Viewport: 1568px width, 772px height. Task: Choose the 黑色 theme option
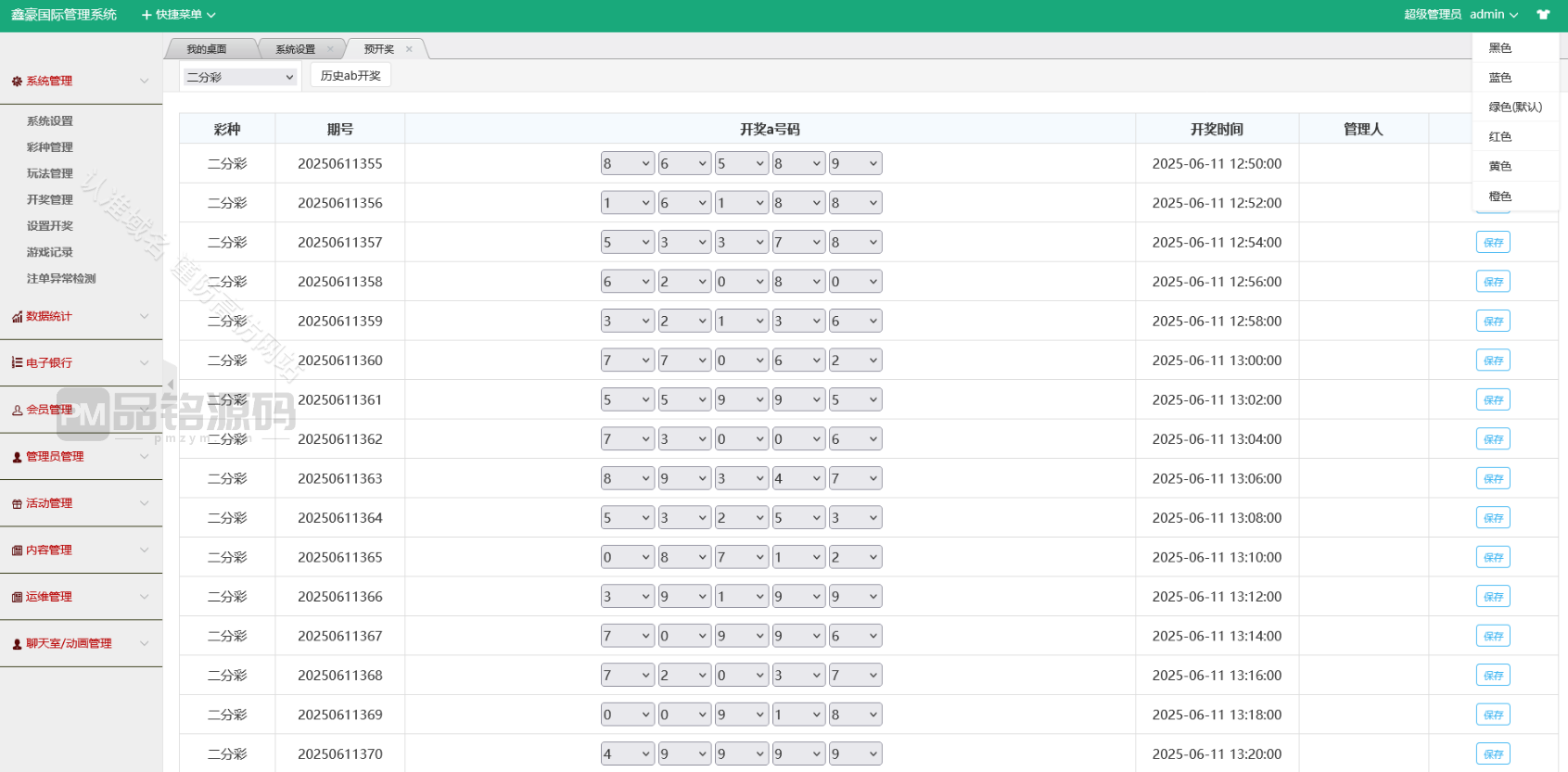point(1515,48)
